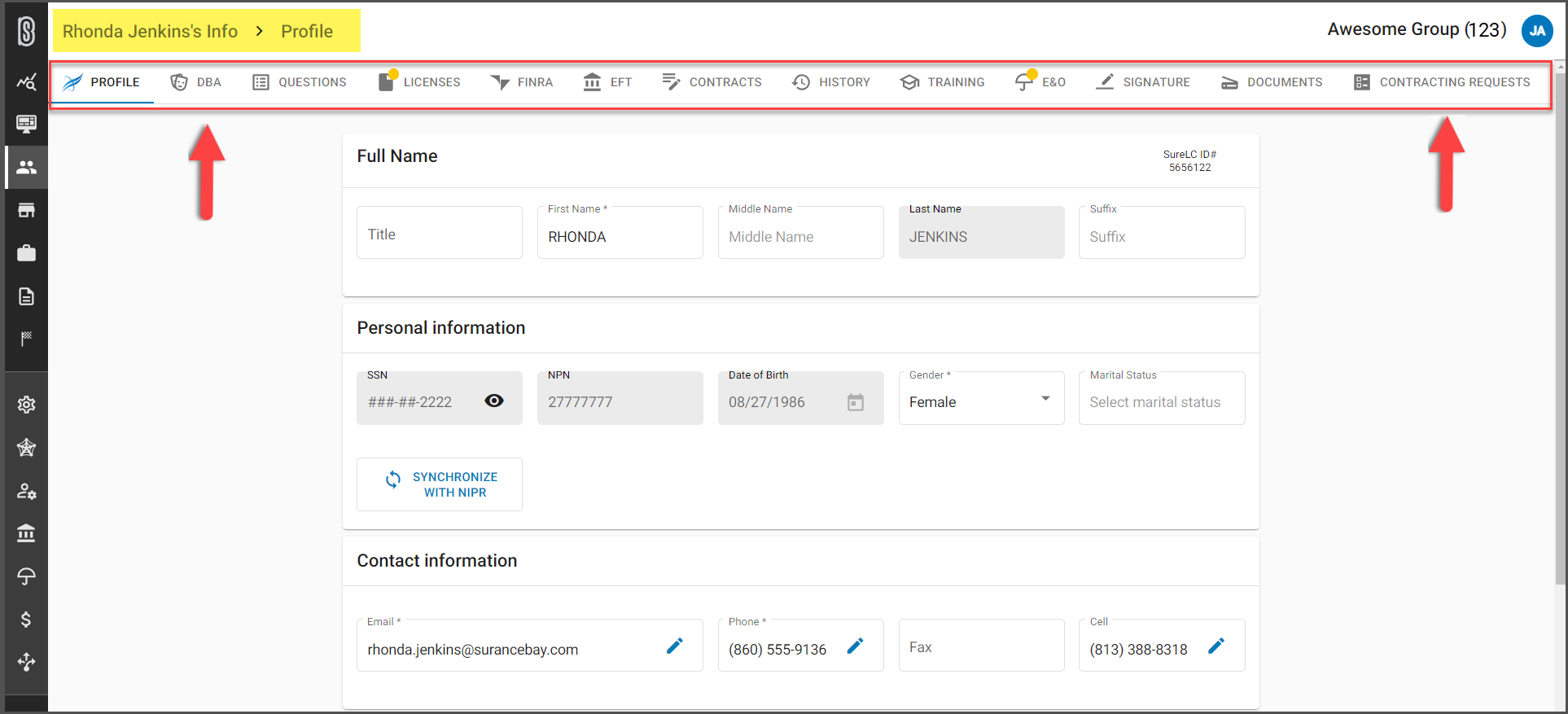The image size is (1568, 714).
Task: Open the analytics chart icon in sidebar
Action: point(26,81)
